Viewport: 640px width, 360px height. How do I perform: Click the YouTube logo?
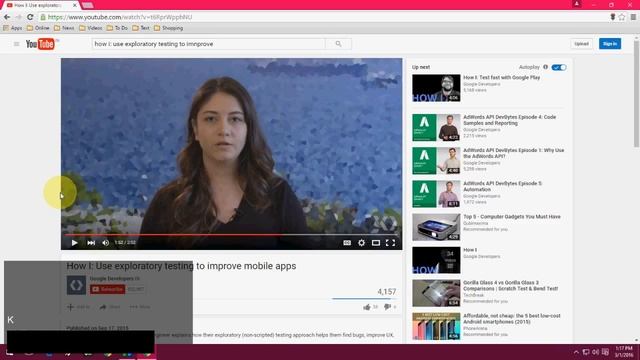coord(40,44)
